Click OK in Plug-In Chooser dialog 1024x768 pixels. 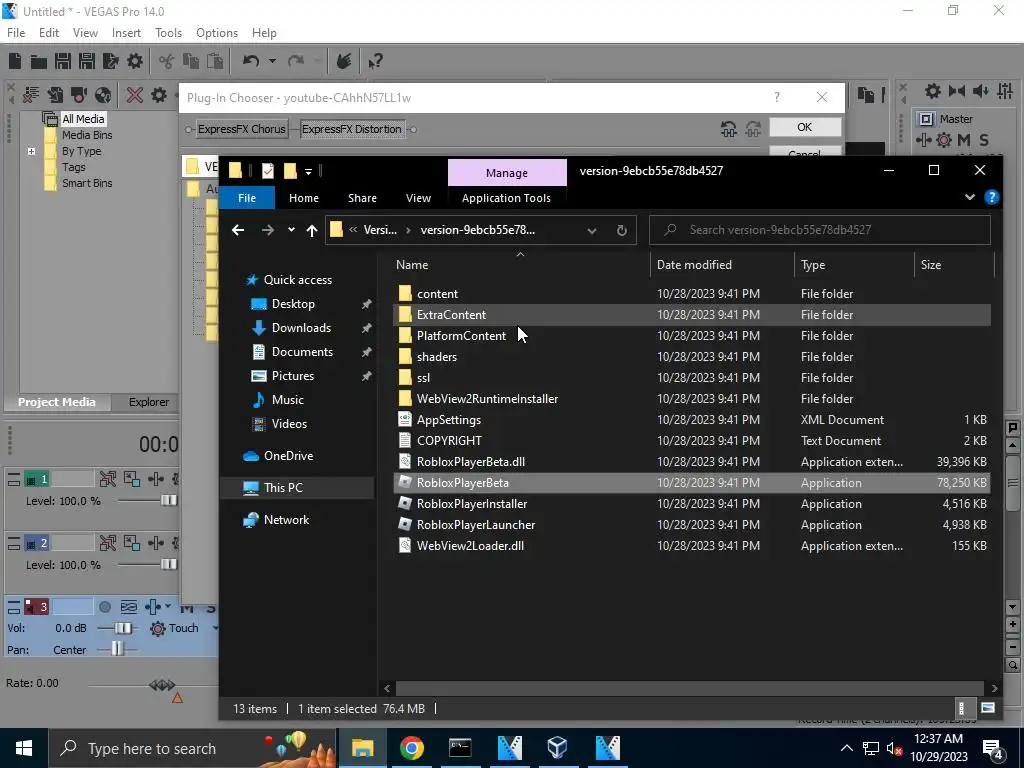[805, 127]
